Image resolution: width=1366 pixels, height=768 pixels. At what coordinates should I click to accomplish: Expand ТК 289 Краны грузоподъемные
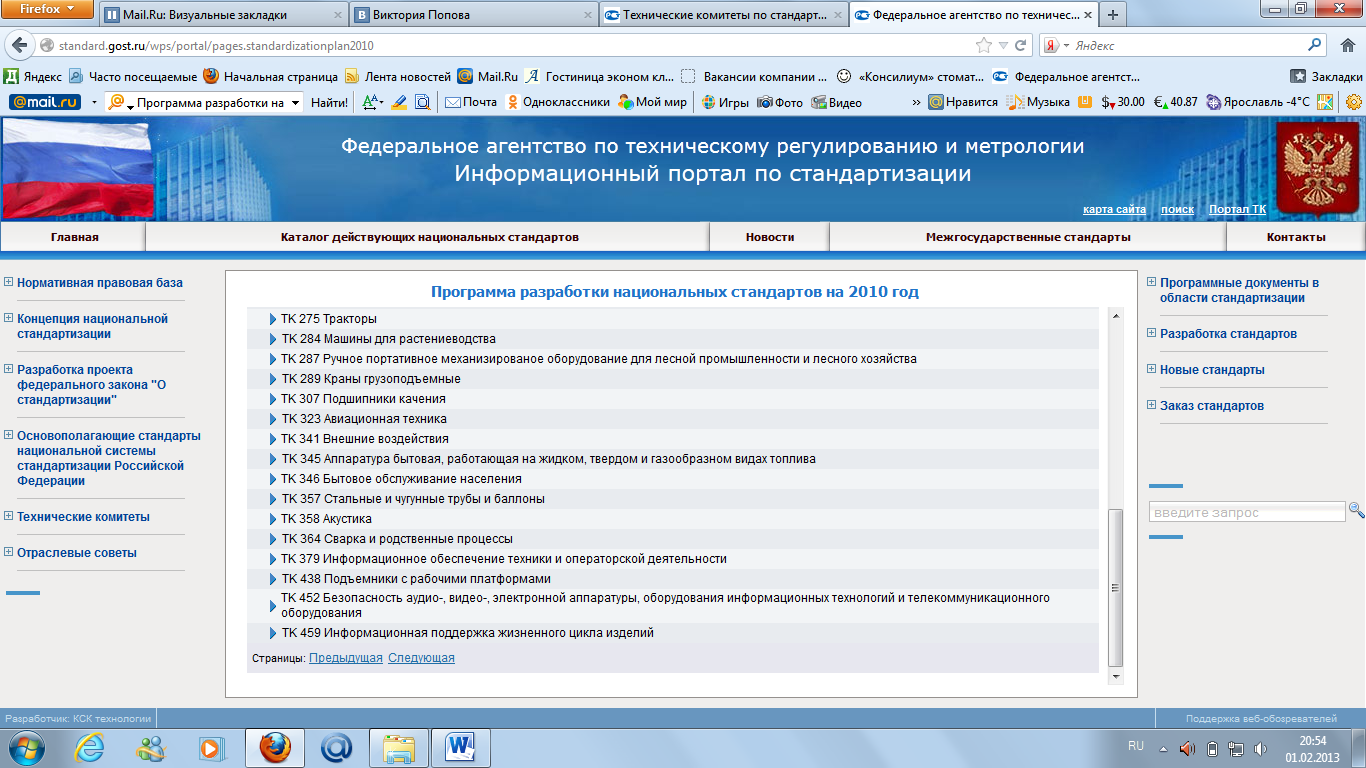273,379
